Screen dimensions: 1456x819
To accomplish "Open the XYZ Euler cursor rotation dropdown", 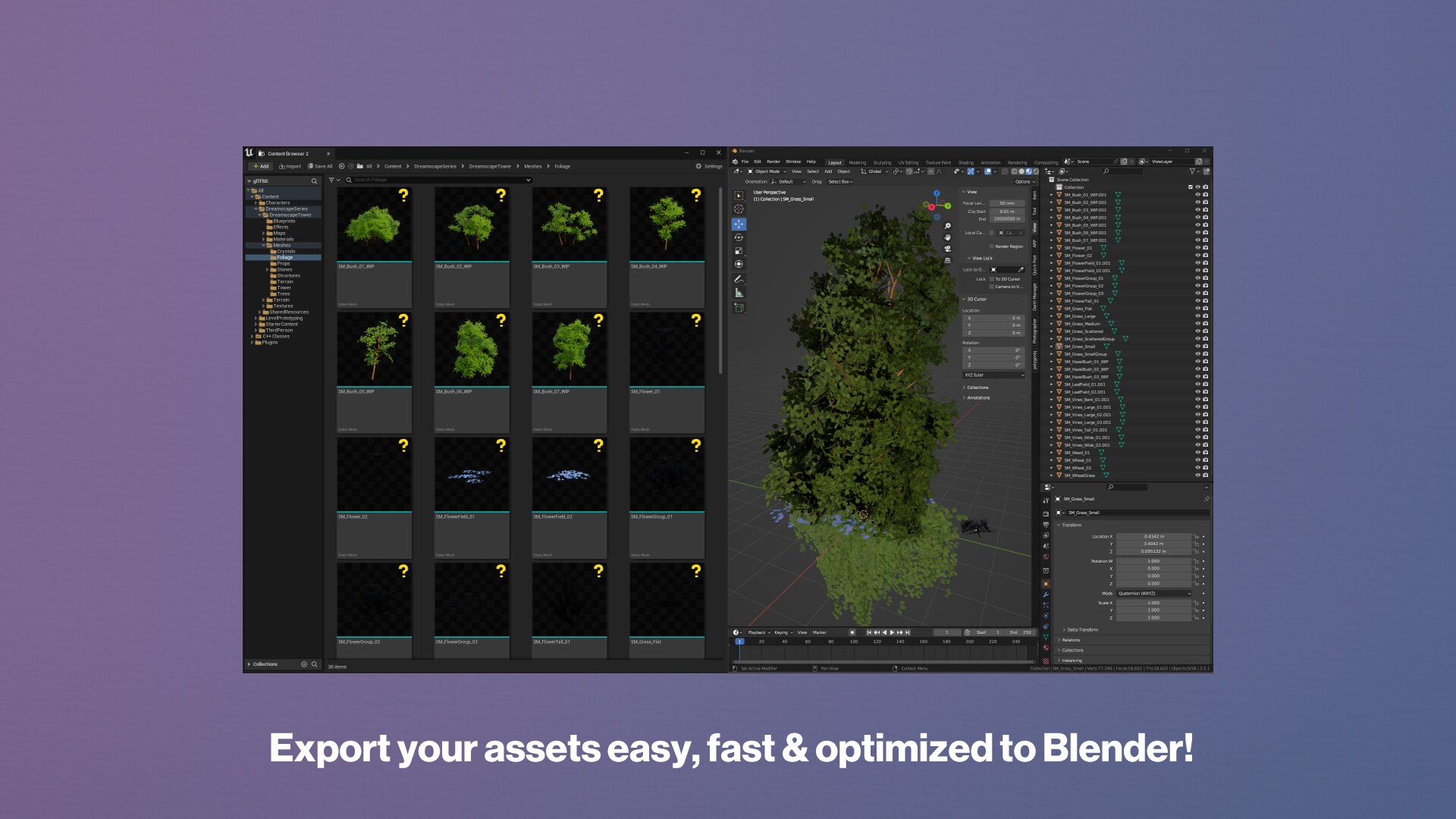I will pyautogui.click(x=993, y=375).
